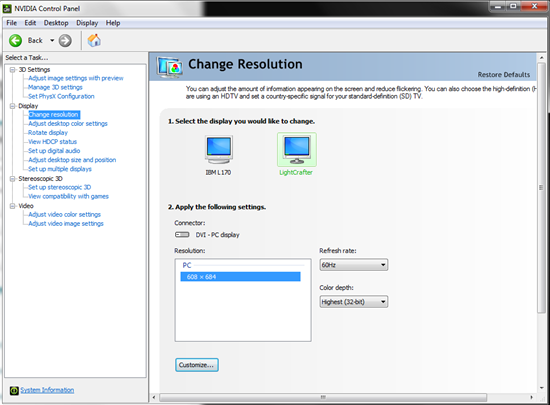Screen dimensions: 550x405
Task: Select the 608 × 684 resolution entry
Action: tap(240, 277)
